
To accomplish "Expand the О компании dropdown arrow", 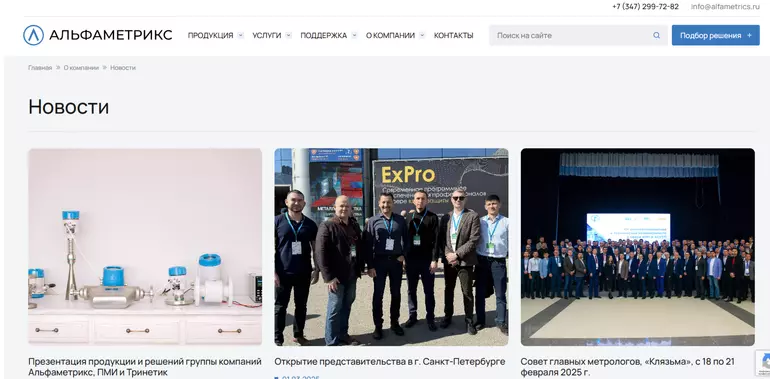I will click(x=422, y=35).
